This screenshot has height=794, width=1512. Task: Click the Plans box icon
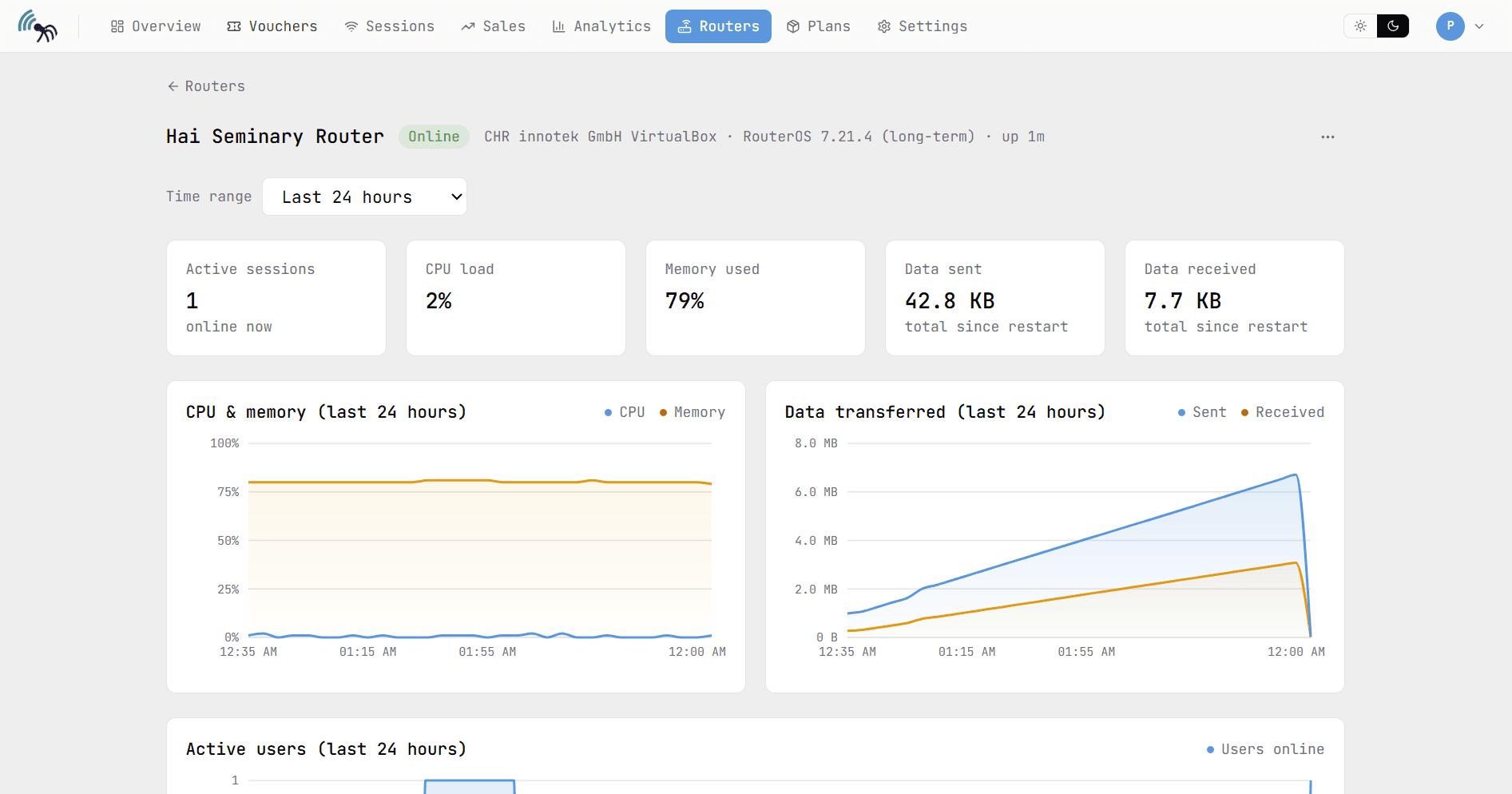(x=793, y=26)
